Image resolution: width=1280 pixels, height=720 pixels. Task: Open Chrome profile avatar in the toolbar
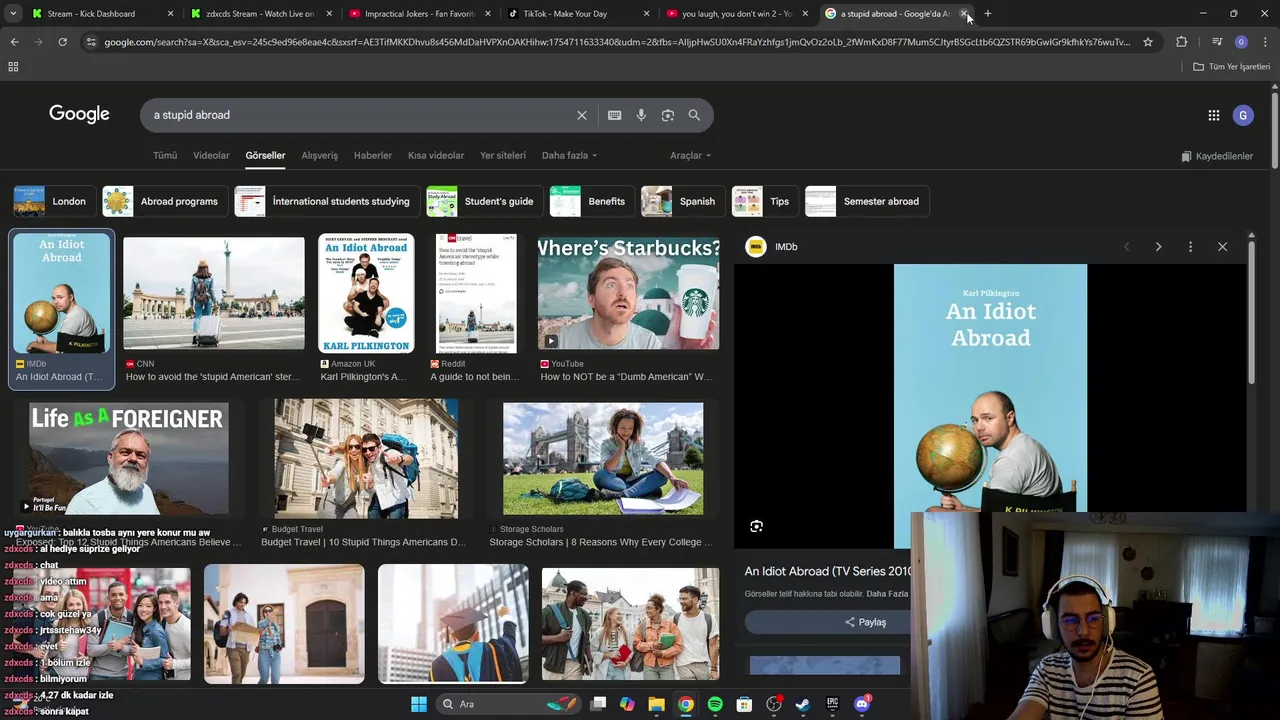[1241, 42]
